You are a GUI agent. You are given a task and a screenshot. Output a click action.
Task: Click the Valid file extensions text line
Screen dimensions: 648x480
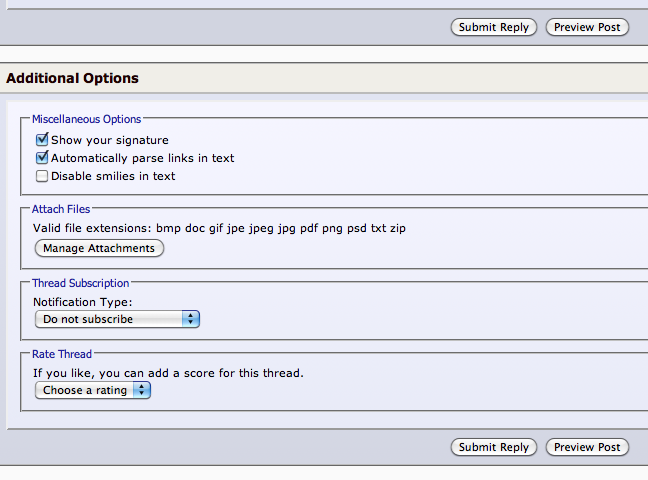coord(219,228)
